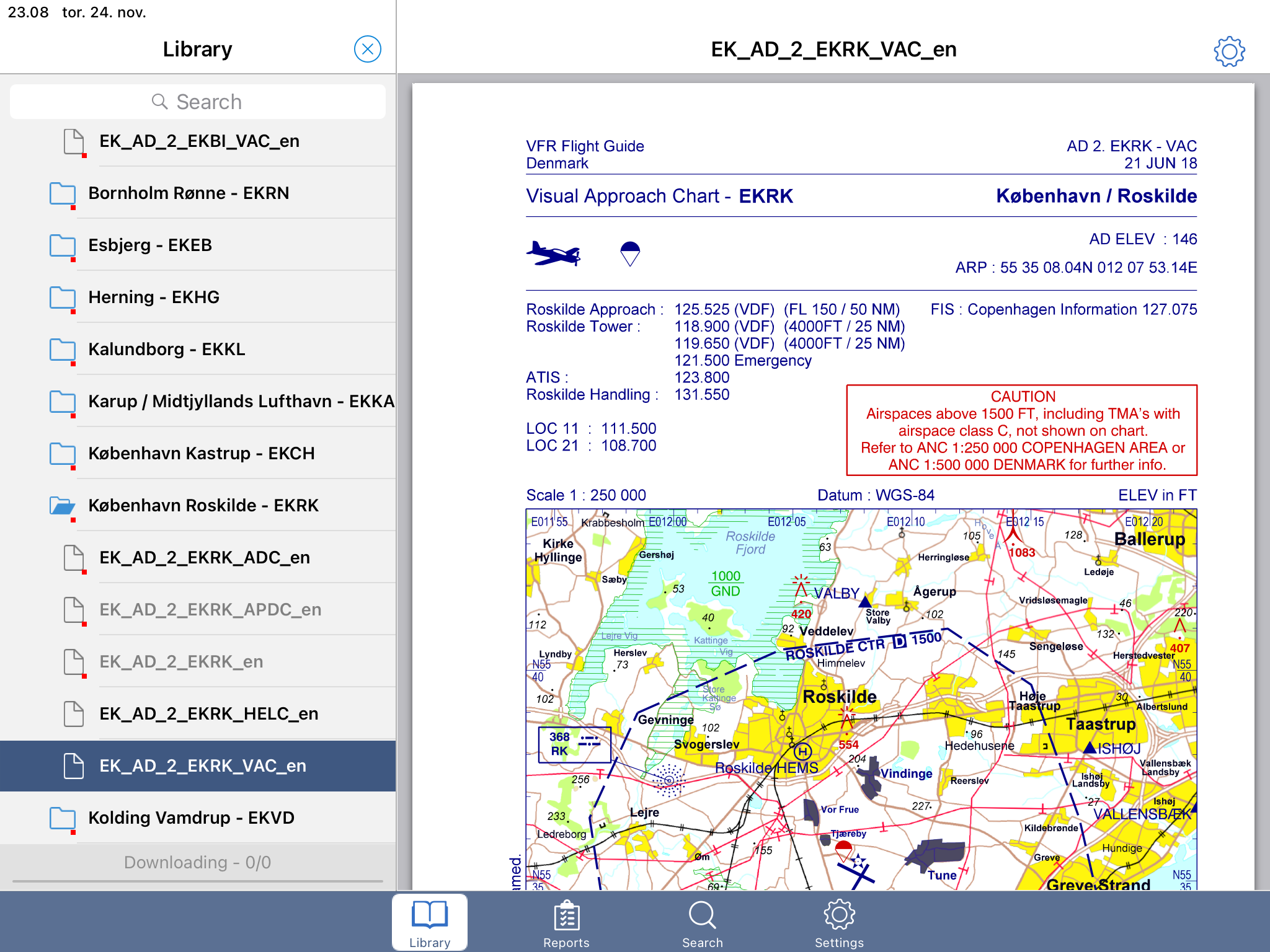Switch to the Search tab

pyautogui.click(x=703, y=922)
